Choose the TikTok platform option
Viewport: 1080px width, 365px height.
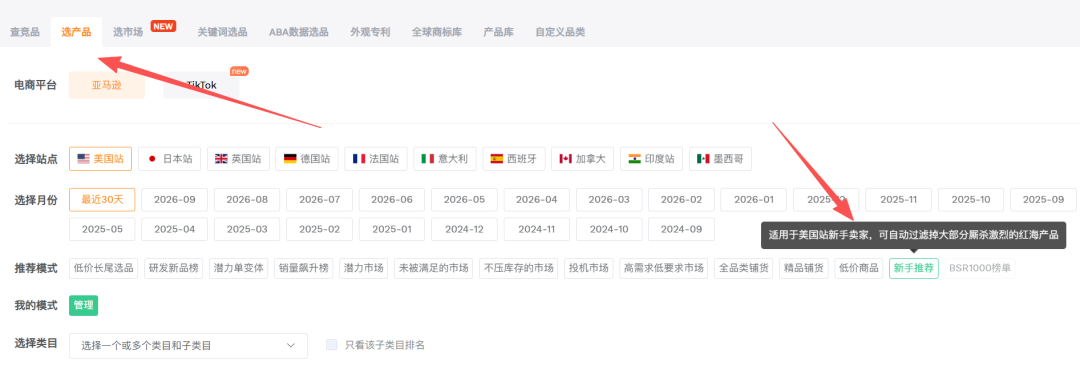(x=201, y=85)
